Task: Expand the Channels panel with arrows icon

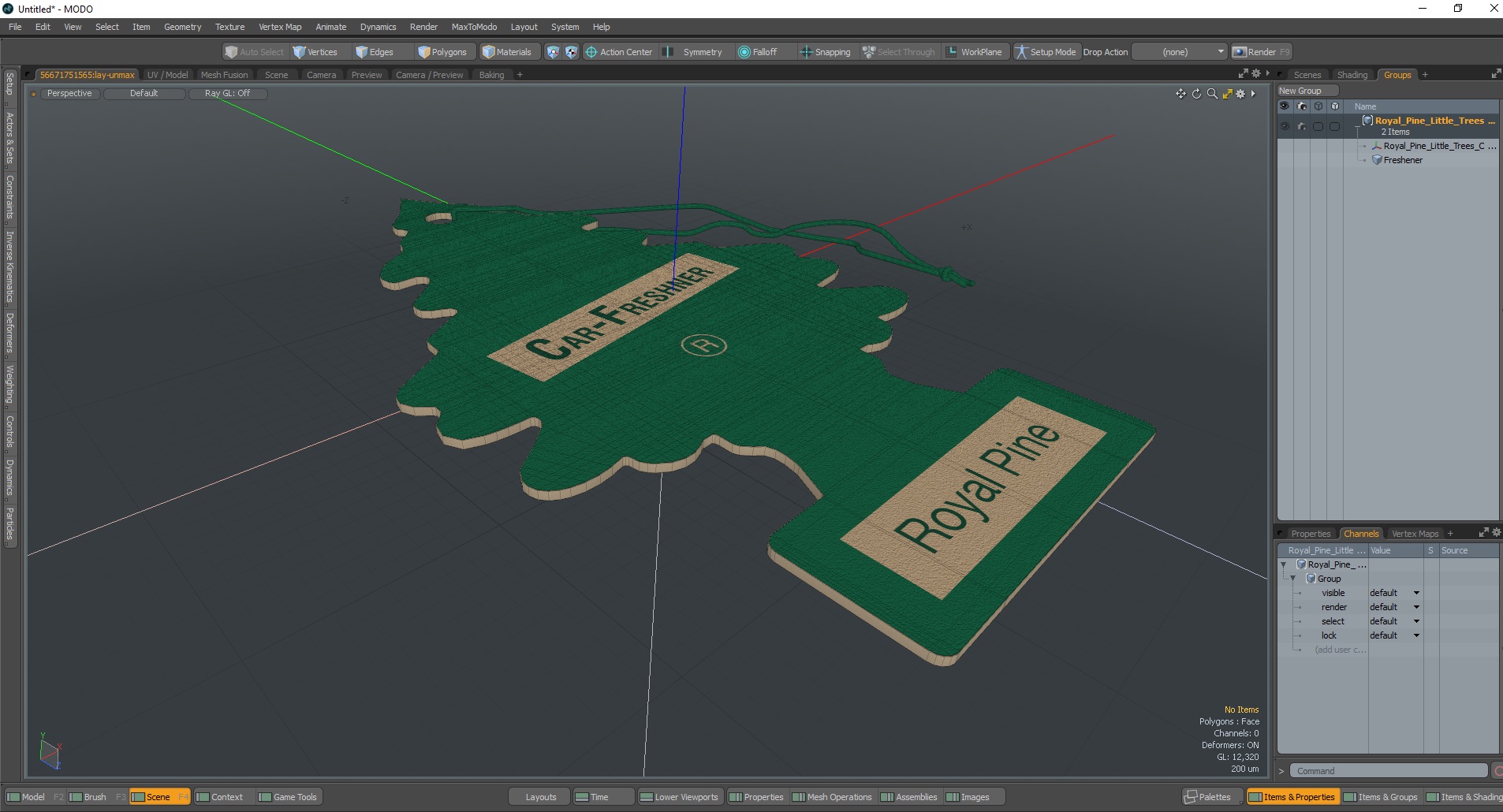Action: click(1483, 533)
